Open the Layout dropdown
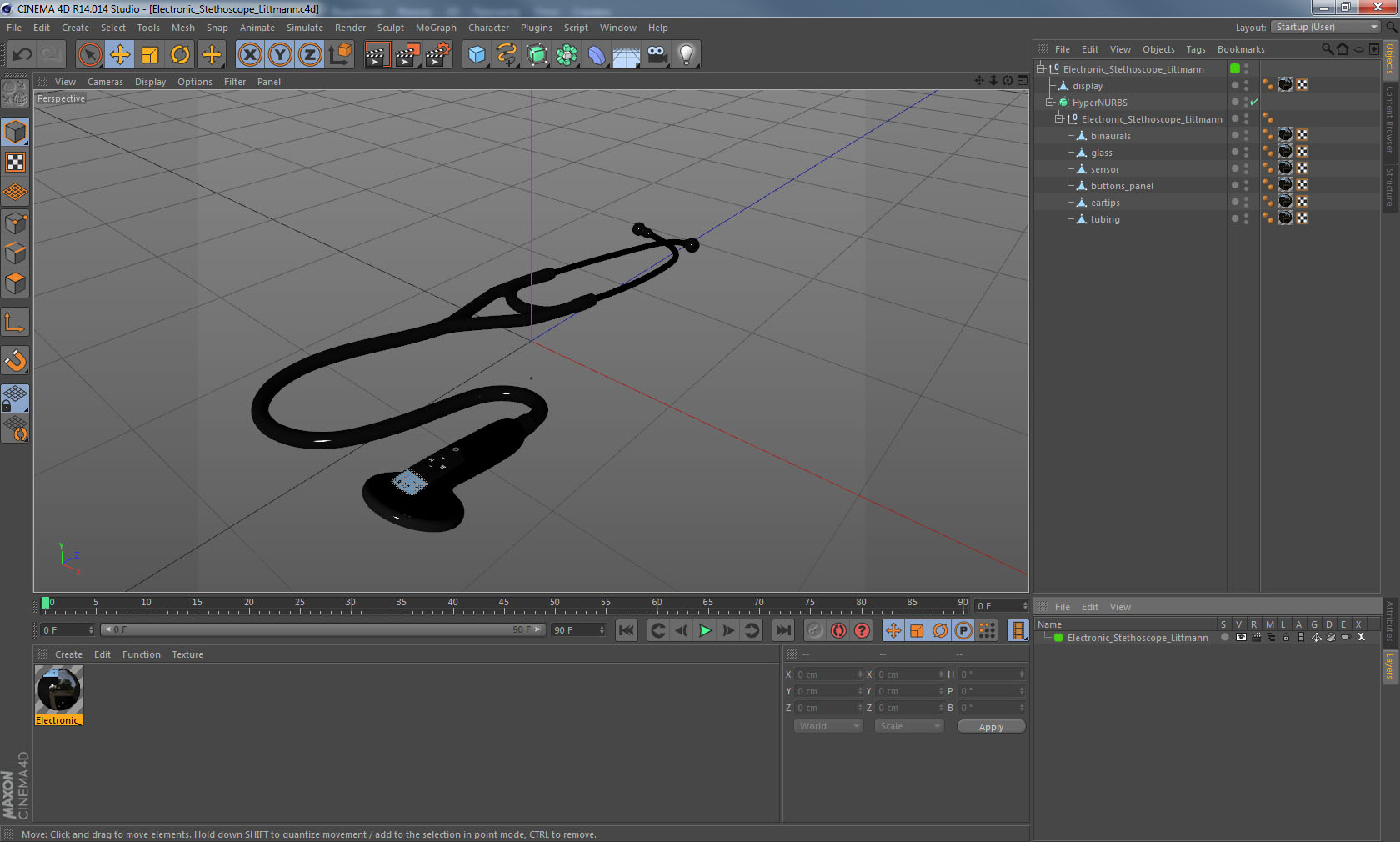The image size is (1400, 842). 1327,27
